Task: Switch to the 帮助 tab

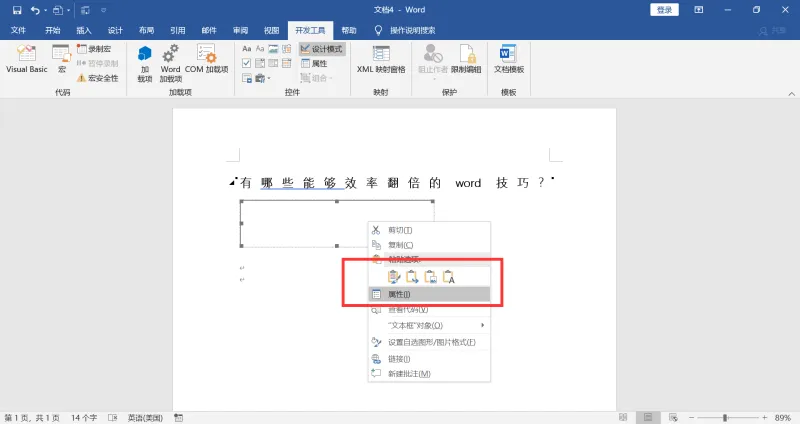Action: click(349, 31)
